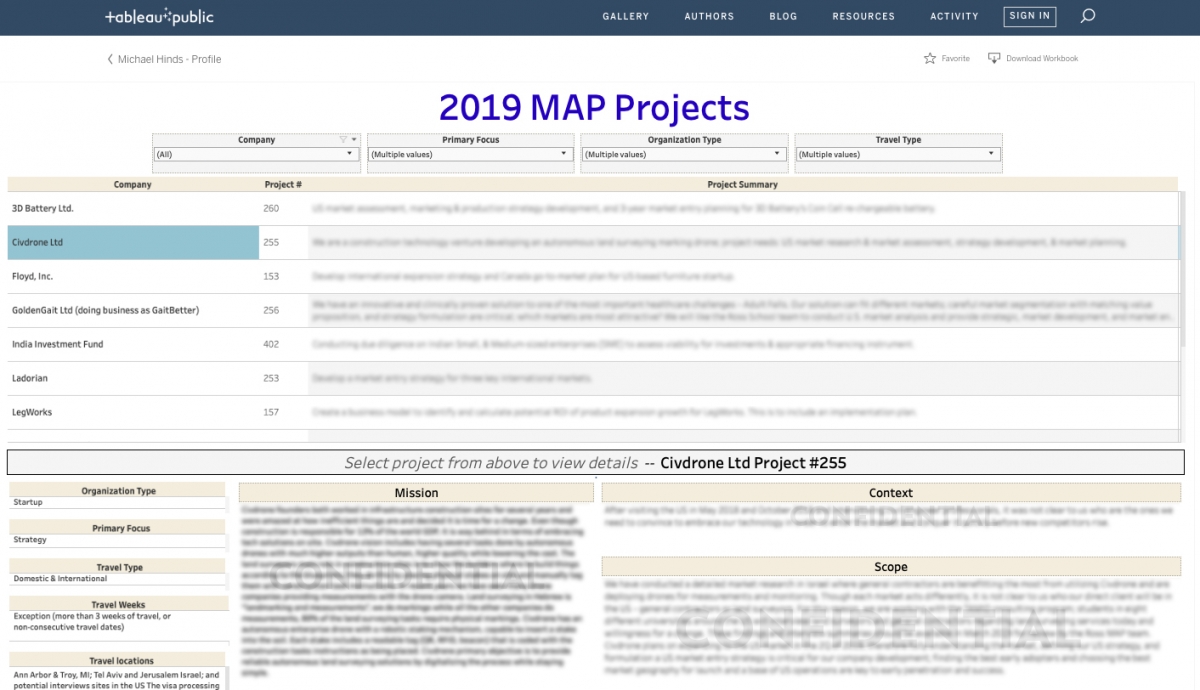Click the Download Workbook icon
This screenshot has width=1200, height=690.
coord(994,59)
